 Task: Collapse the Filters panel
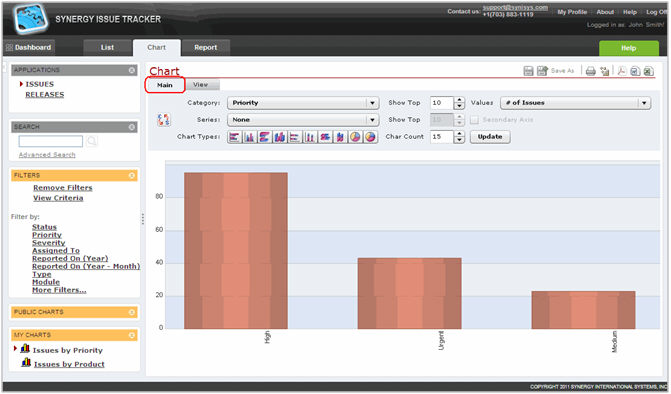click(132, 175)
